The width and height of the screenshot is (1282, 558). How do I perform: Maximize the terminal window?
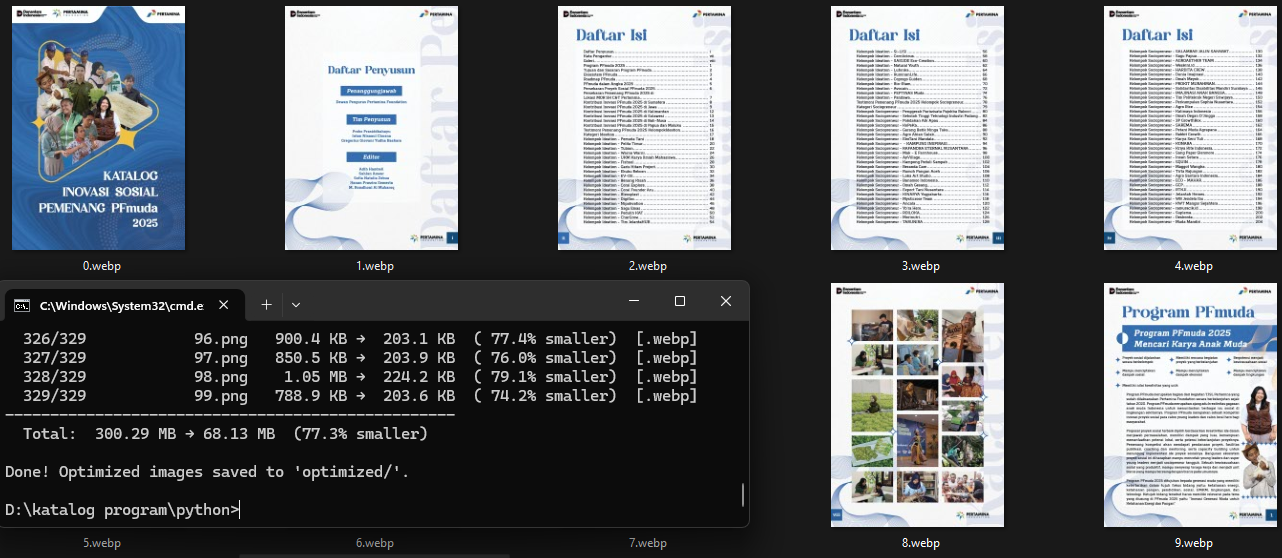[x=680, y=301]
